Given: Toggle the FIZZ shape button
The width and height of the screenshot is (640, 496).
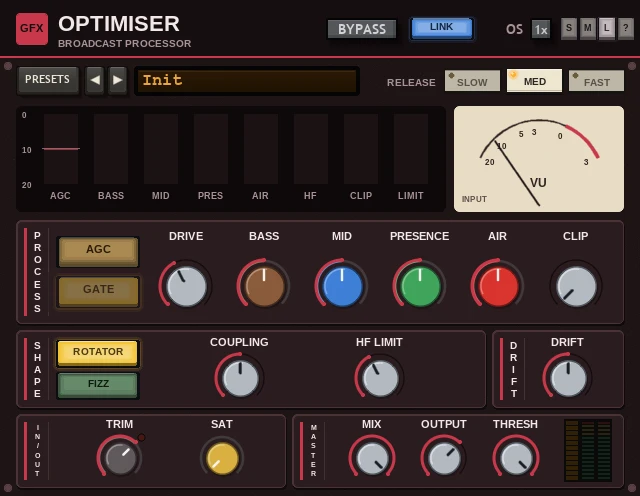Looking at the screenshot, I should click(x=98, y=385).
